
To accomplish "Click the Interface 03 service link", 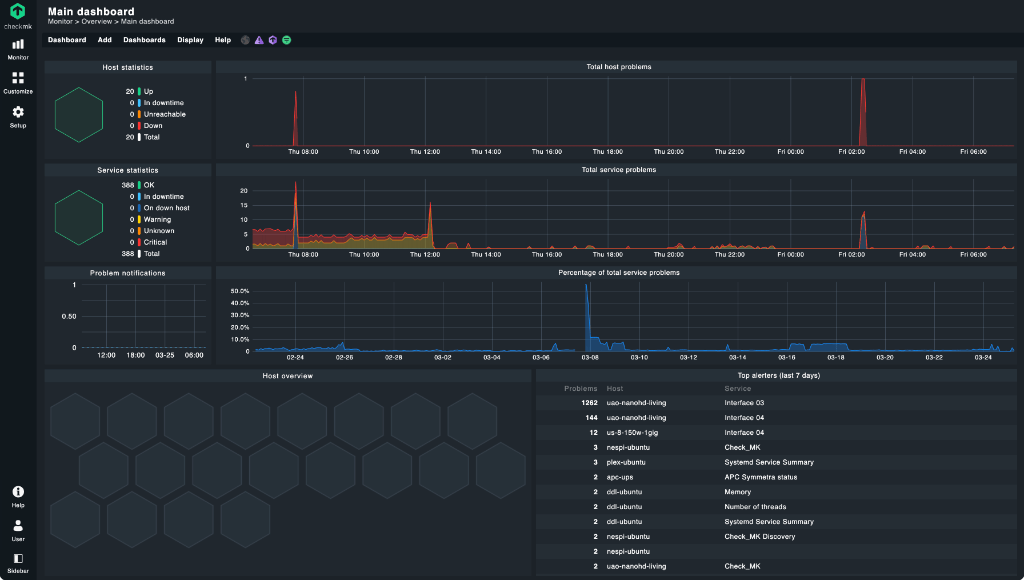I will (x=744, y=403).
